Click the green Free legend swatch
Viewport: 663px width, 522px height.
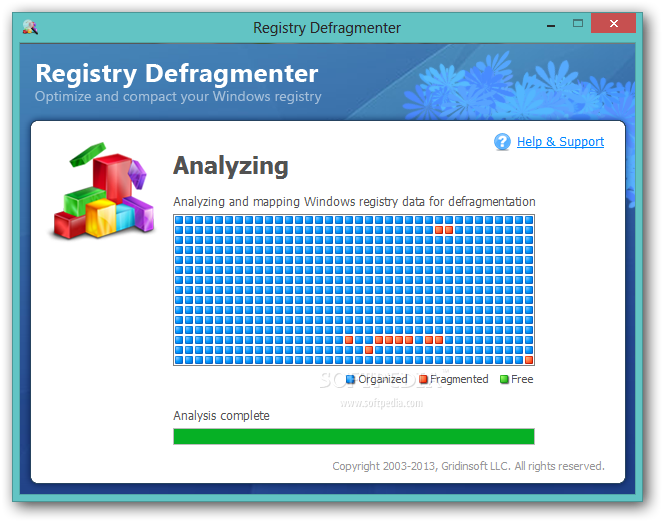(x=504, y=379)
